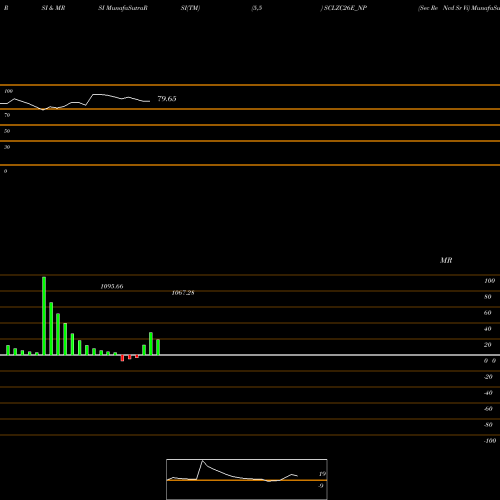Viewport: 500px width, 500px height.
Task: Click the first red negative MR bar
Action: tap(122, 358)
